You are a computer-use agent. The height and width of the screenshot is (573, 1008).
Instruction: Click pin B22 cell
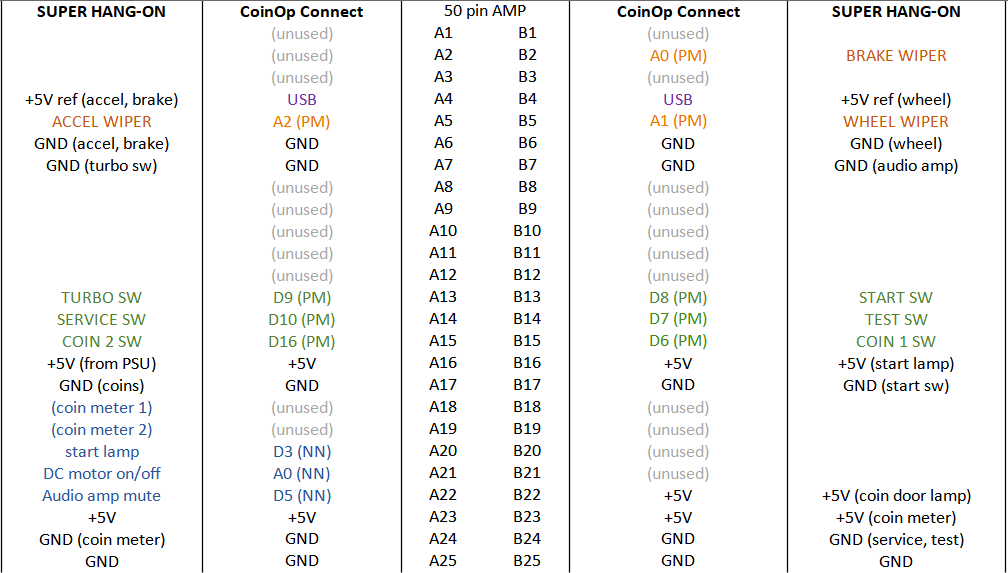click(x=527, y=496)
